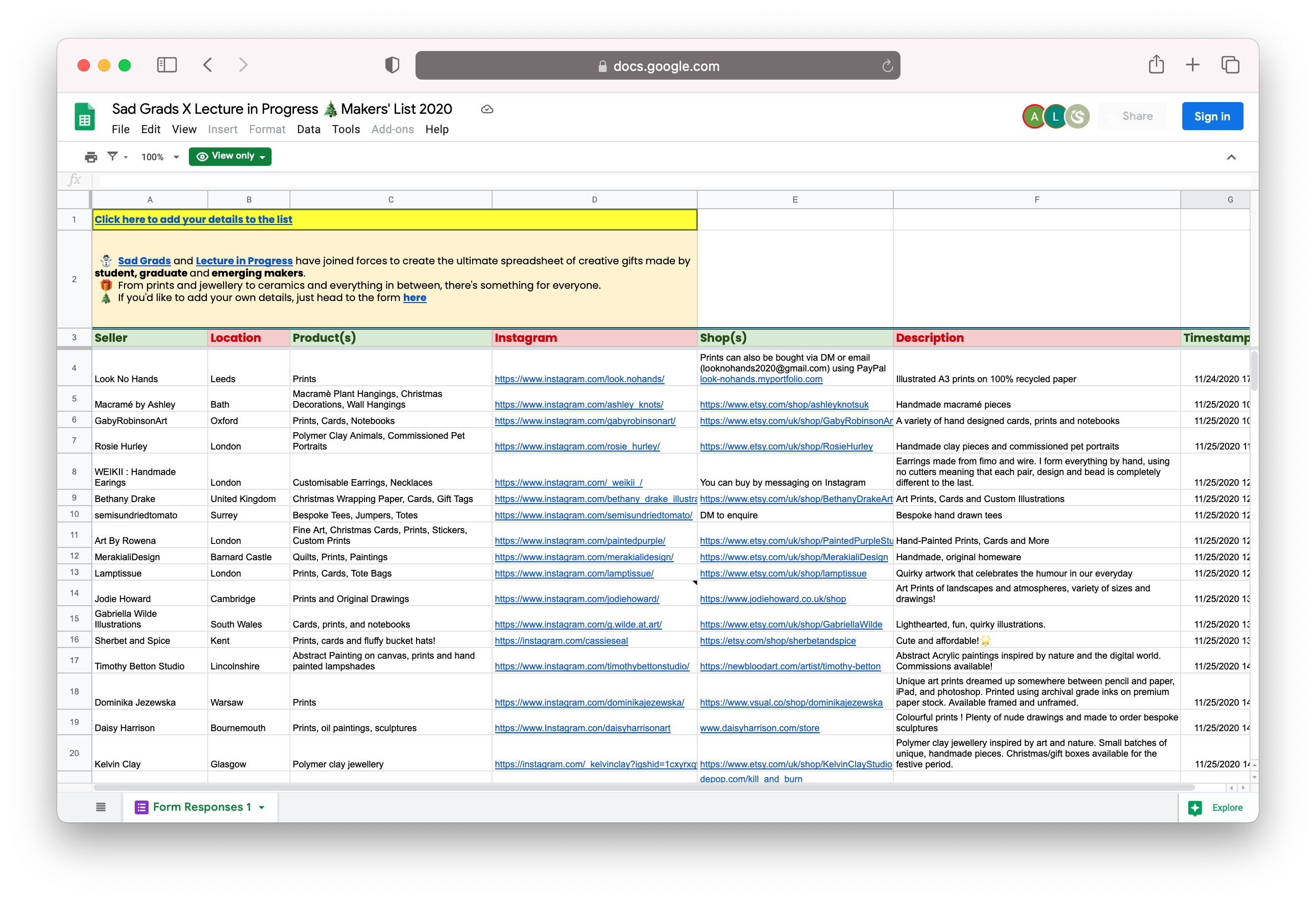The width and height of the screenshot is (1316, 898).
Task: Check the cloud document status icon
Action: (x=487, y=109)
